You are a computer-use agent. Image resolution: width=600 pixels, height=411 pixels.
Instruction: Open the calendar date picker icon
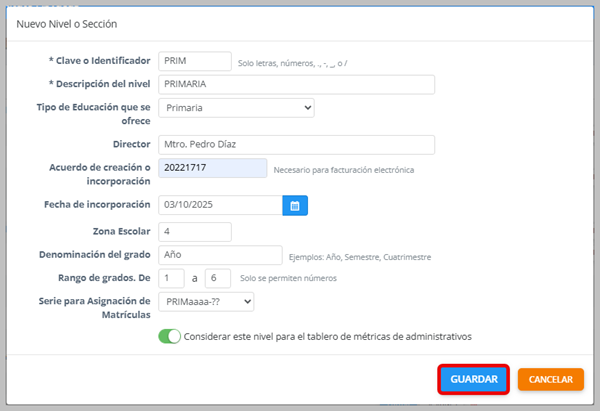click(x=295, y=205)
